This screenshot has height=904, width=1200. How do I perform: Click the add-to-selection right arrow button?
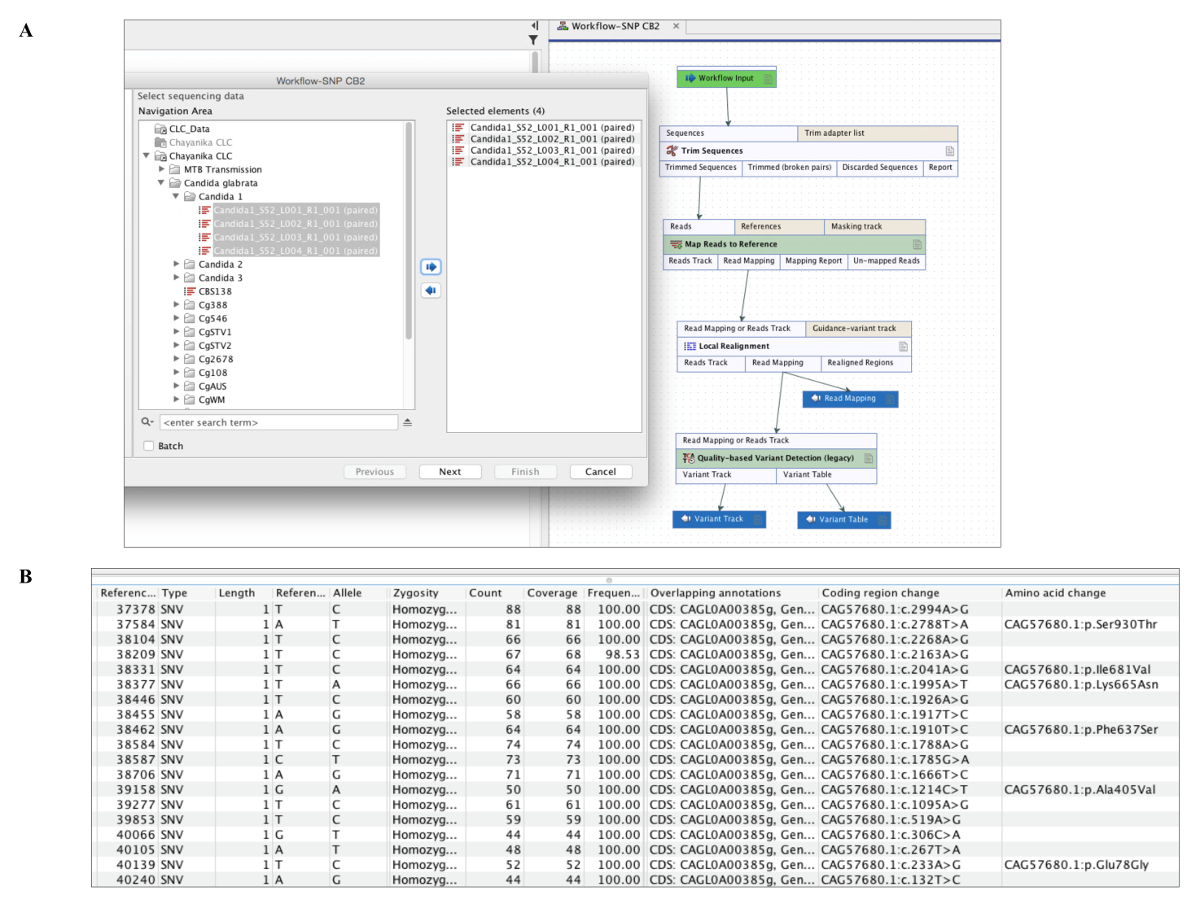(x=431, y=268)
